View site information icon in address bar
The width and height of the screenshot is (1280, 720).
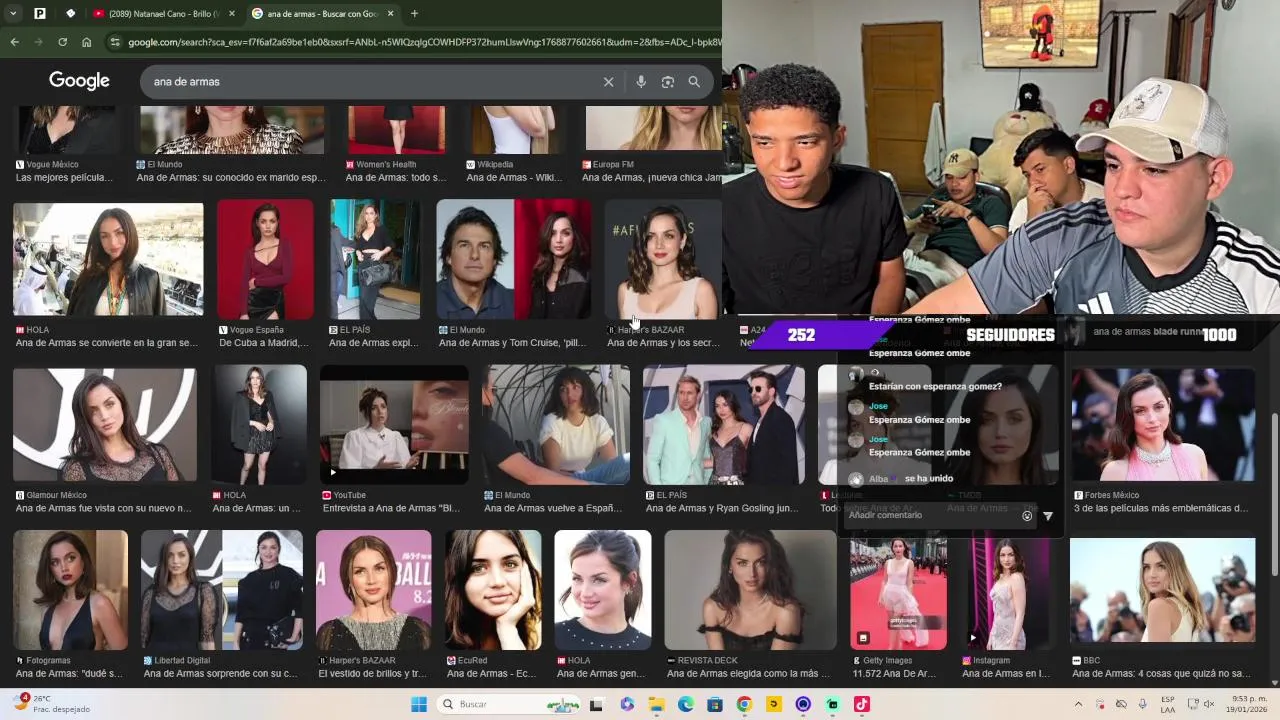coord(115,42)
